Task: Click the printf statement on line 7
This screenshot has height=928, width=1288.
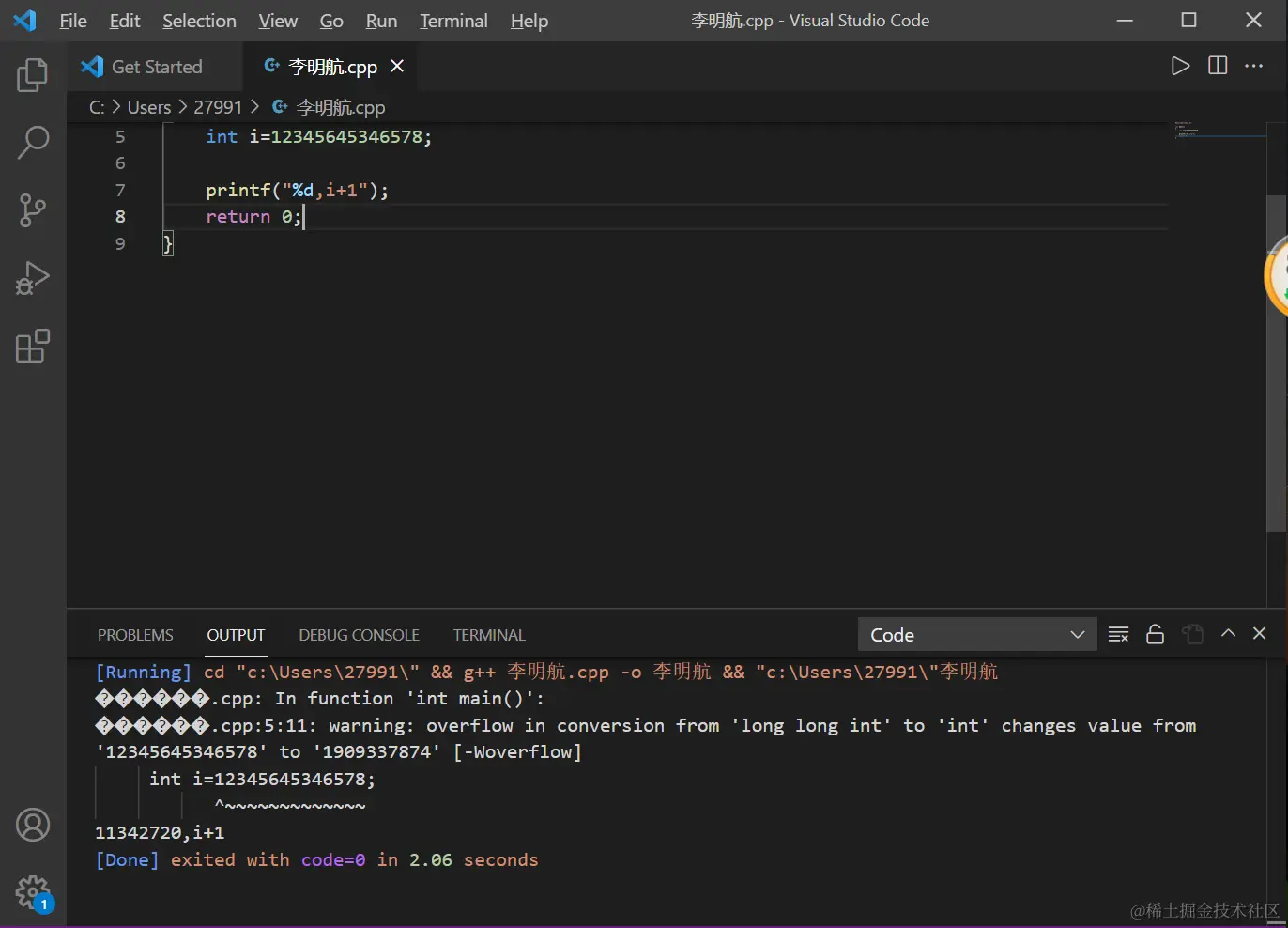Action: pyautogui.click(x=297, y=190)
